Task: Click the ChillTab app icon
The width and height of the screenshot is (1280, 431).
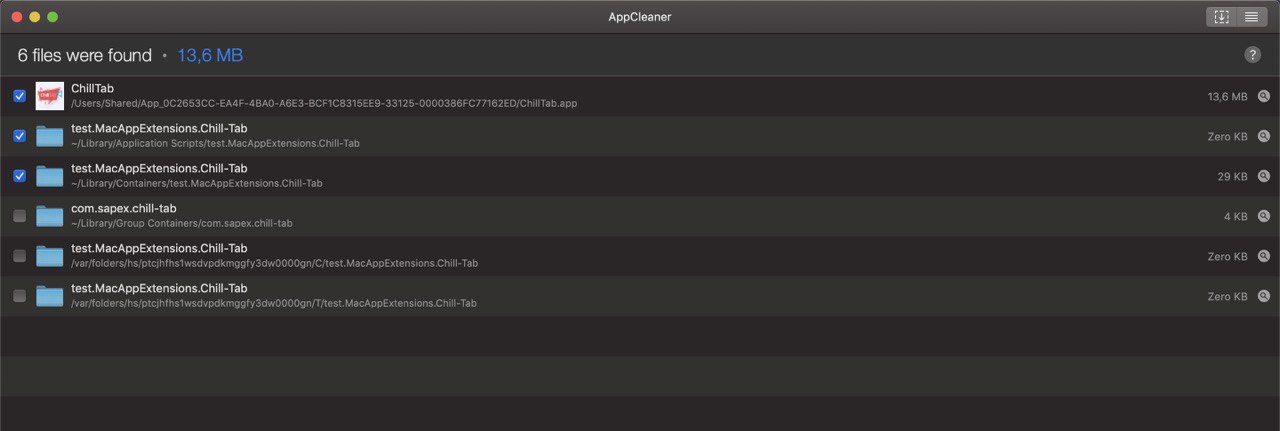Action: coord(50,96)
